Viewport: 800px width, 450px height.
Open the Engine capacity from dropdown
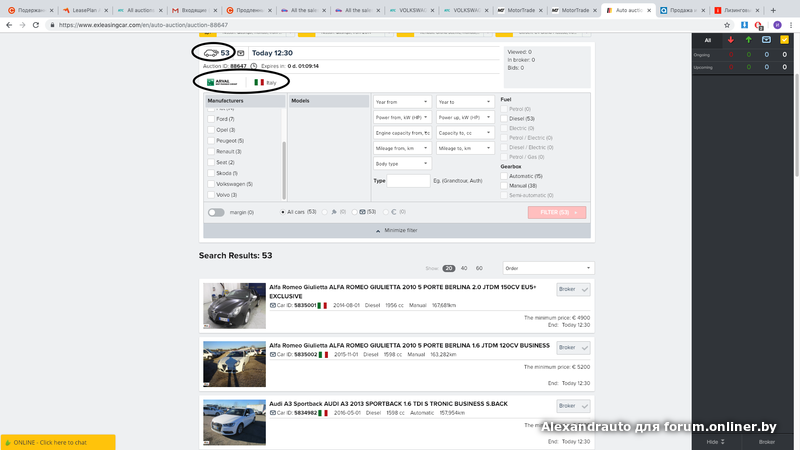(402, 133)
